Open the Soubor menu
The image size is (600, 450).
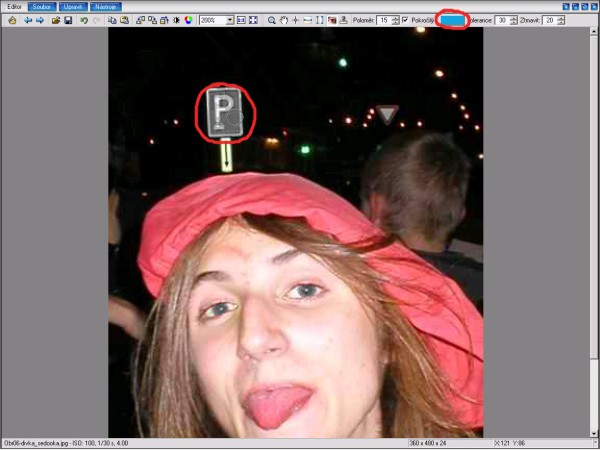coord(41,6)
